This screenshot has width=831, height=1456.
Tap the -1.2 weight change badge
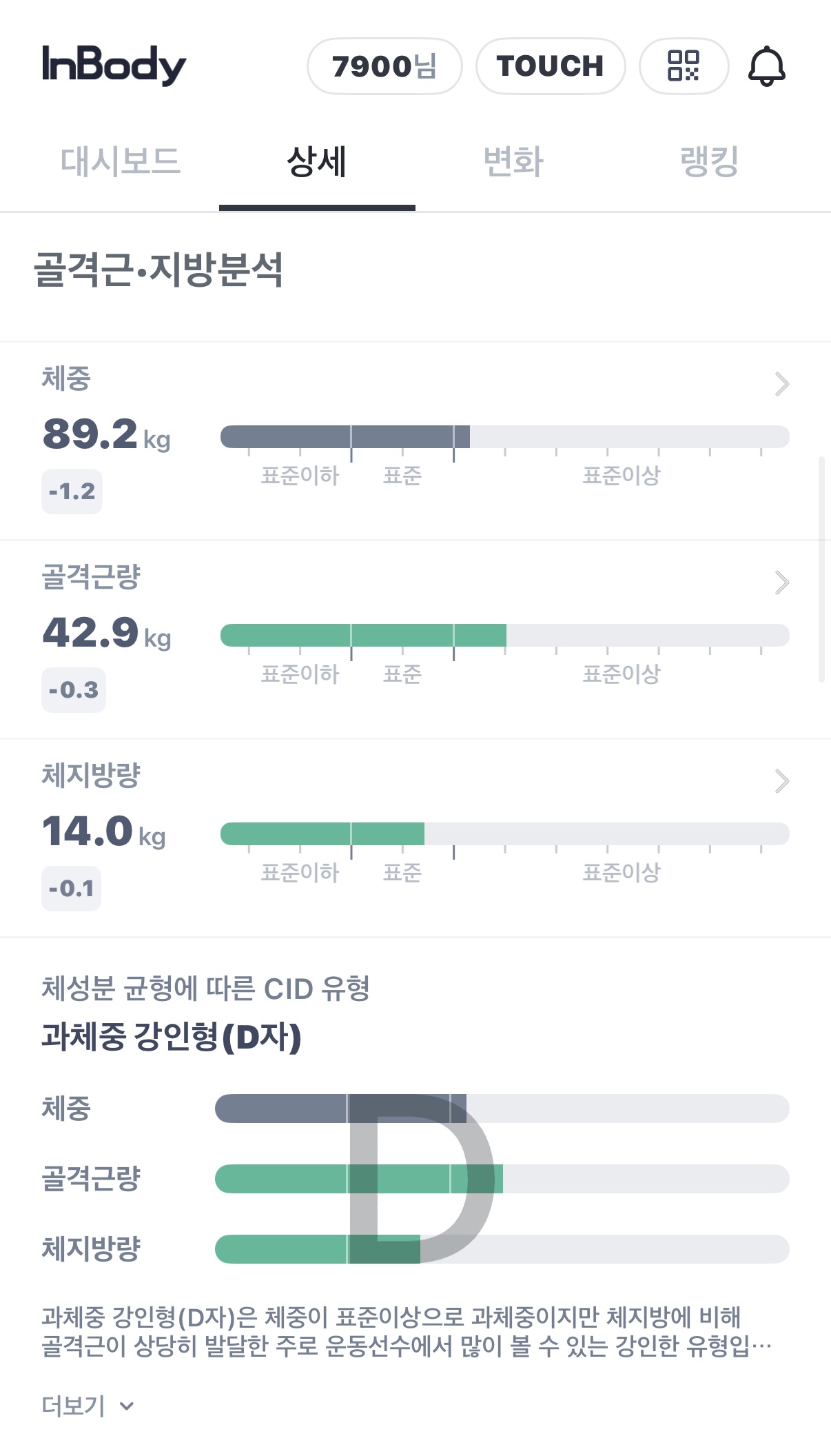coord(72,492)
